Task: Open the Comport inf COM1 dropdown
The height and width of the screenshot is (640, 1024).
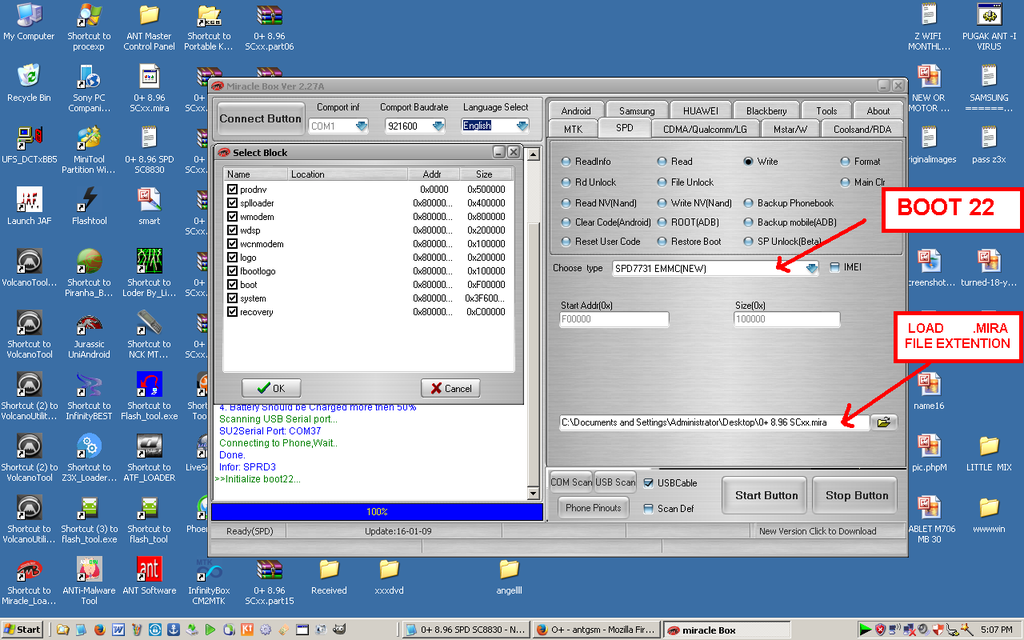Action: pos(361,126)
